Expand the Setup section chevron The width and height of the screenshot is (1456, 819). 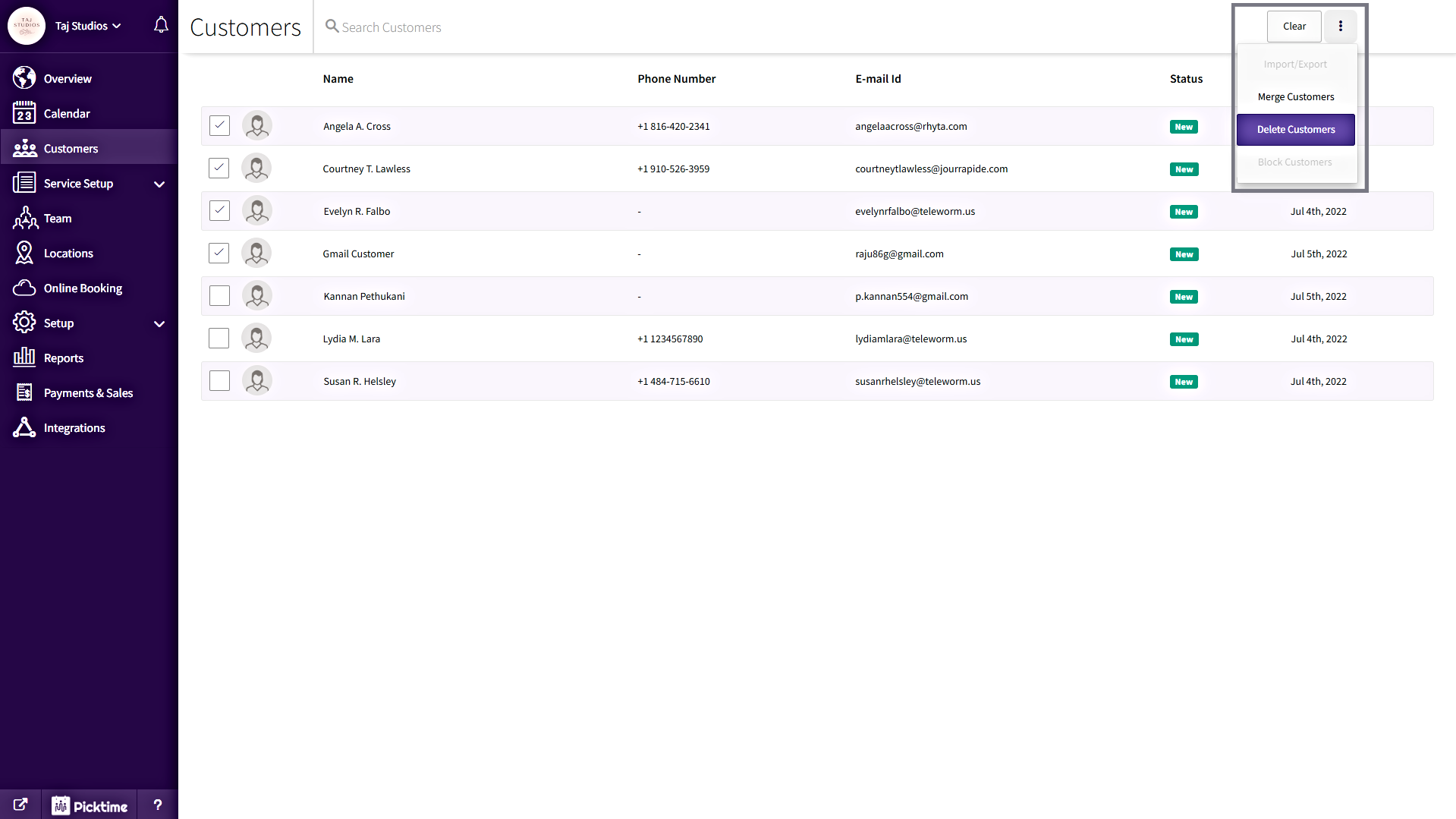[159, 323]
